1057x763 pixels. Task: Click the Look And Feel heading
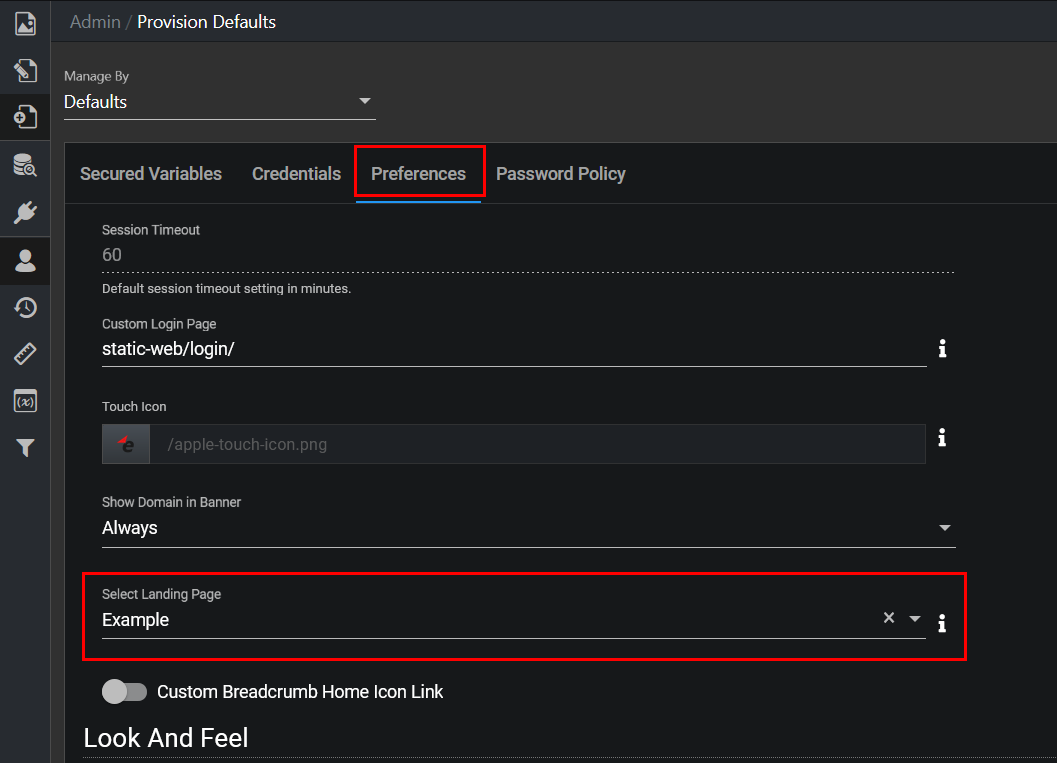166,738
